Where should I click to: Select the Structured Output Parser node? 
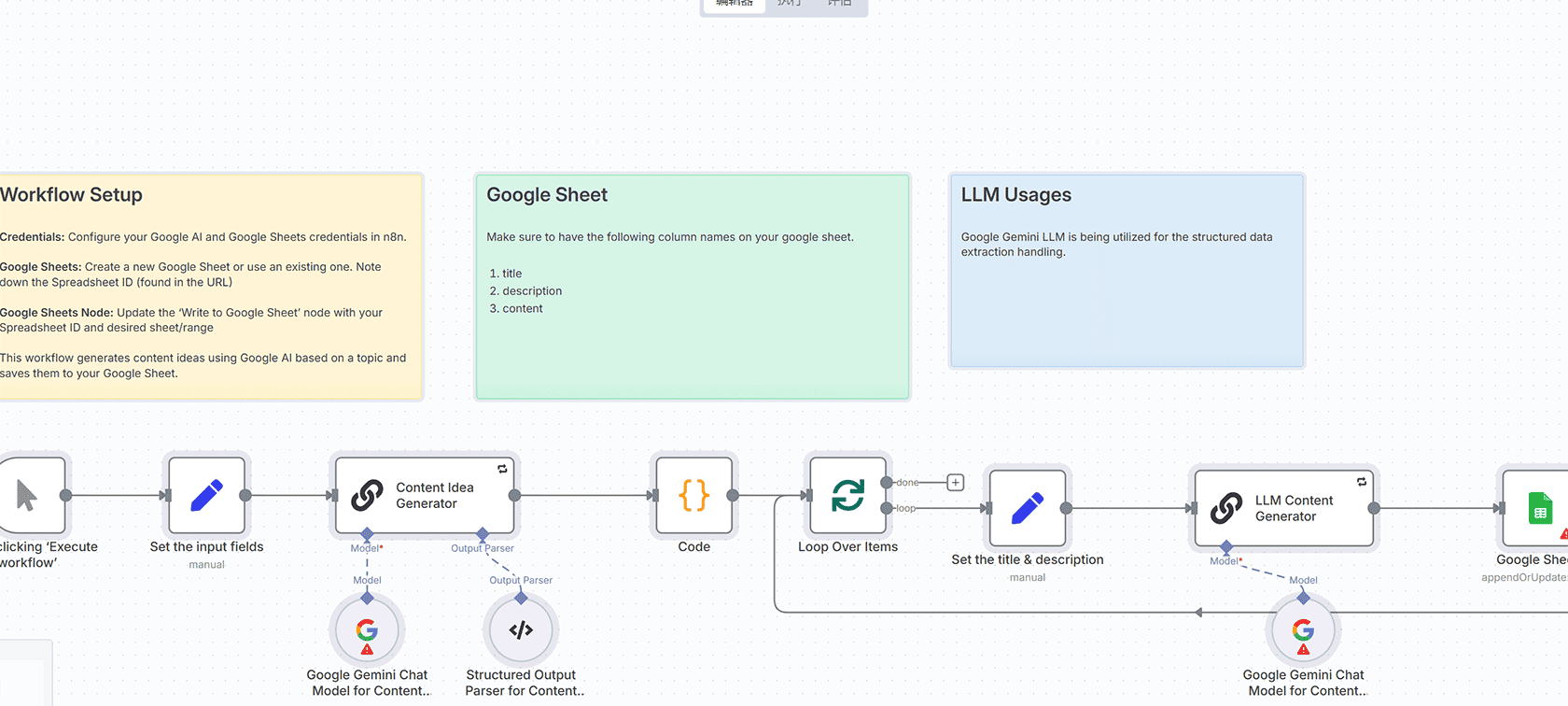coord(521,630)
